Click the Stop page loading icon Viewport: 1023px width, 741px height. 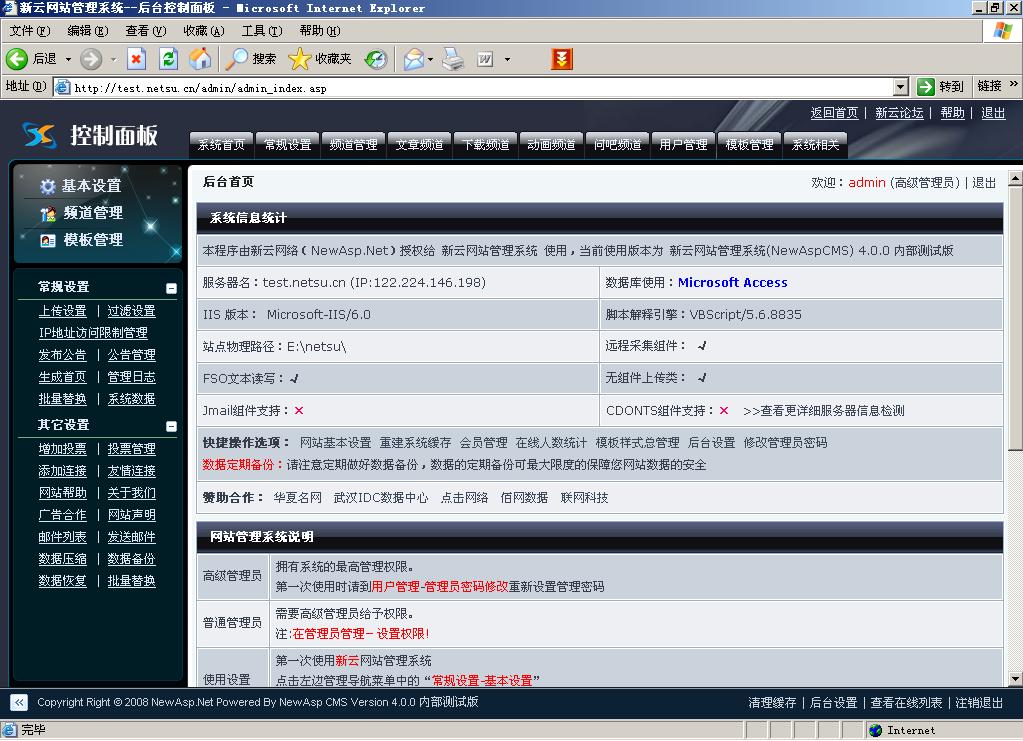click(136, 59)
